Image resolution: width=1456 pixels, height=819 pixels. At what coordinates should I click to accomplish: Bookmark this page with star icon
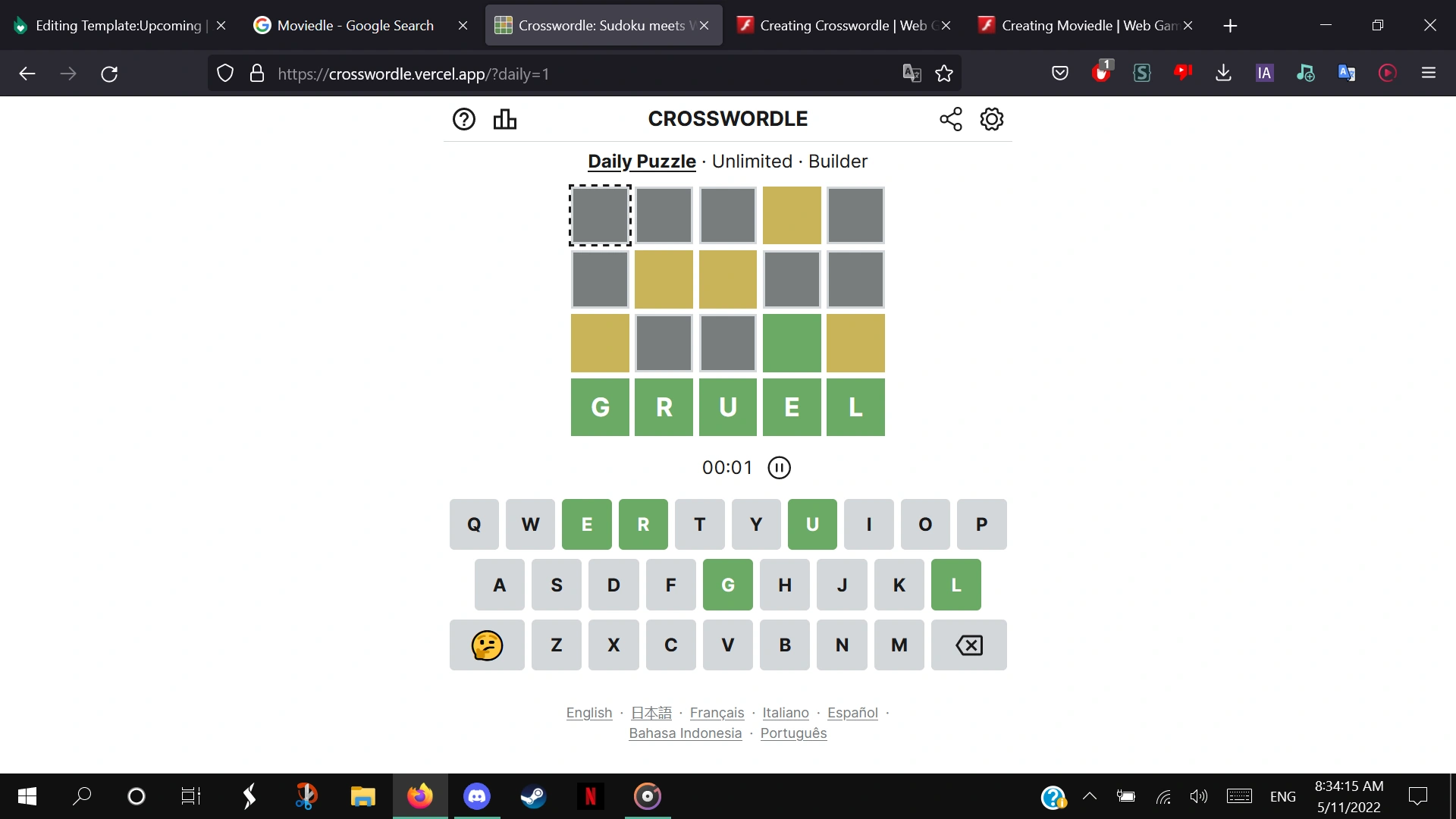pyautogui.click(x=943, y=74)
